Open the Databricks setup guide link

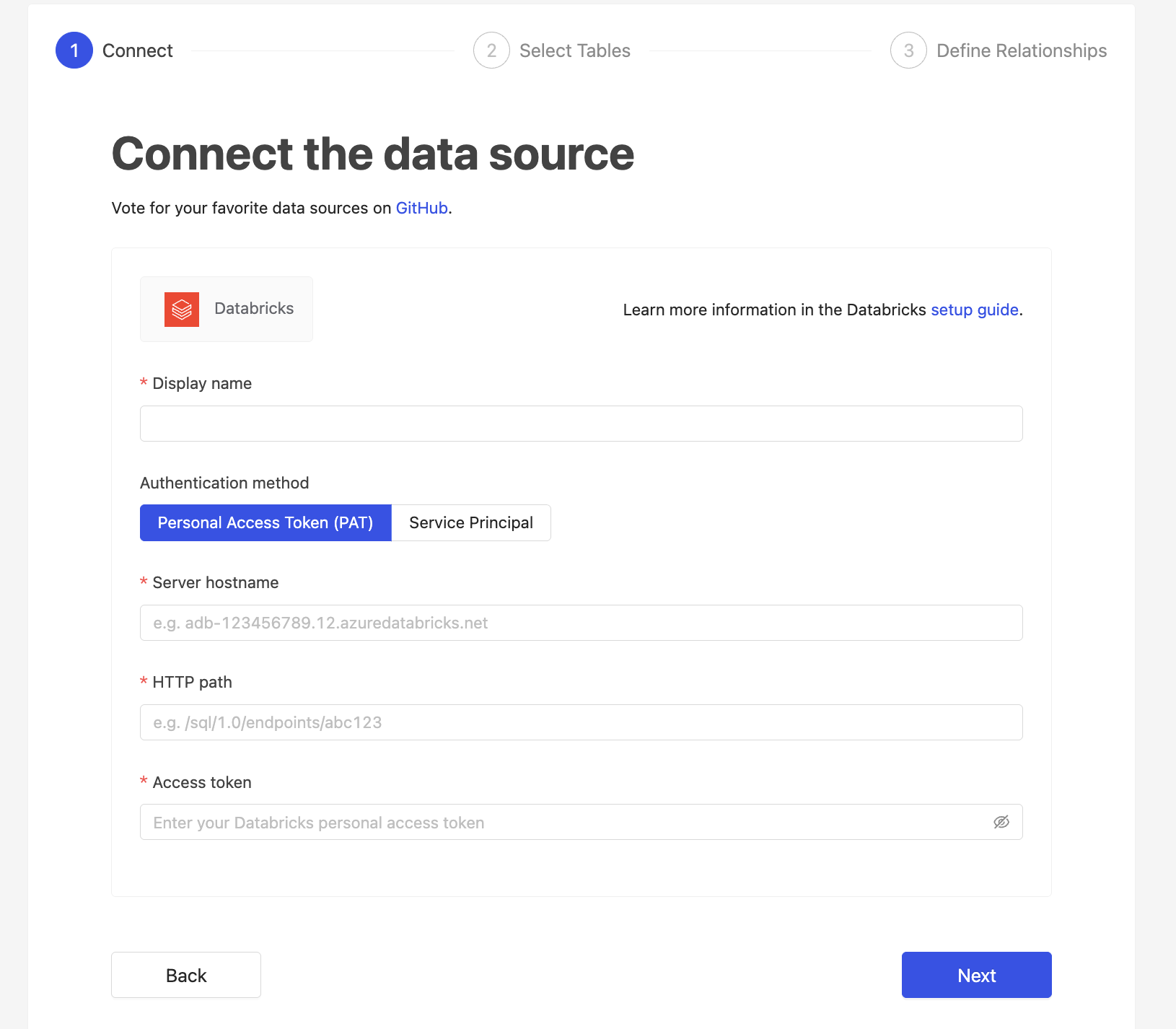[974, 310]
